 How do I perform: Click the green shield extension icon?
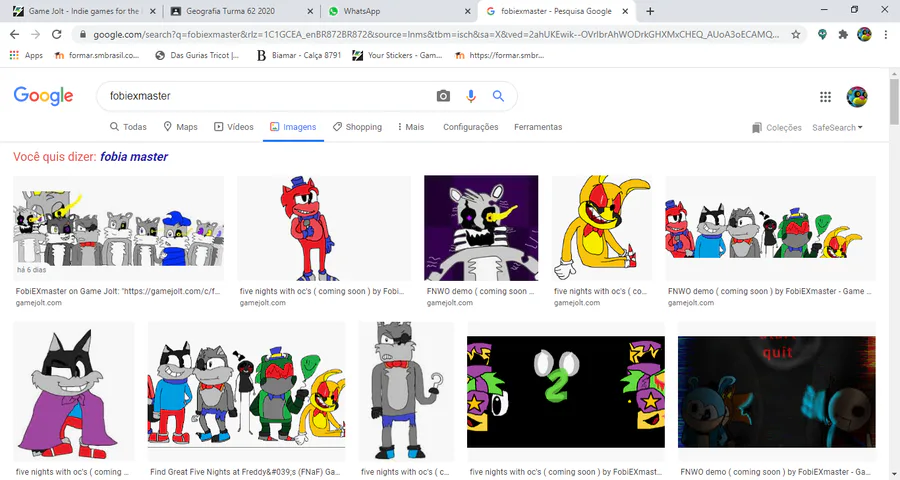pyautogui.click(x=823, y=34)
